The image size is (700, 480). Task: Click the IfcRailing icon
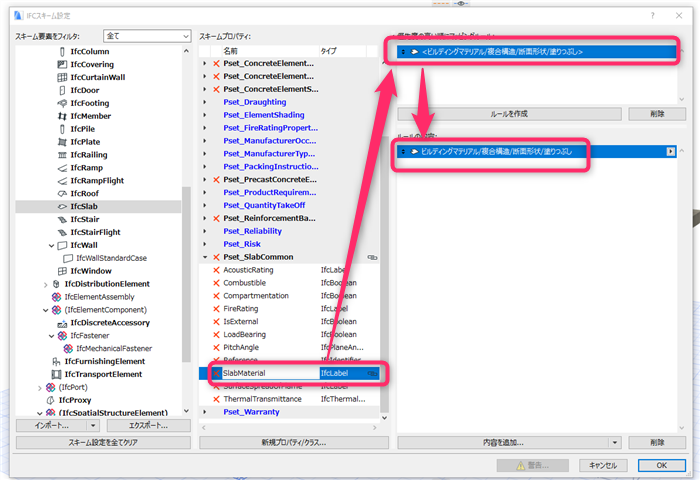(62, 155)
